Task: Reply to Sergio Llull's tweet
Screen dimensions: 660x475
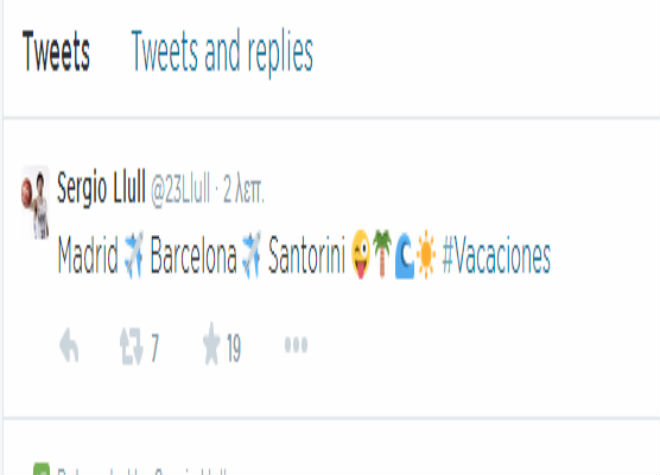Action: click(x=69, y=345)
